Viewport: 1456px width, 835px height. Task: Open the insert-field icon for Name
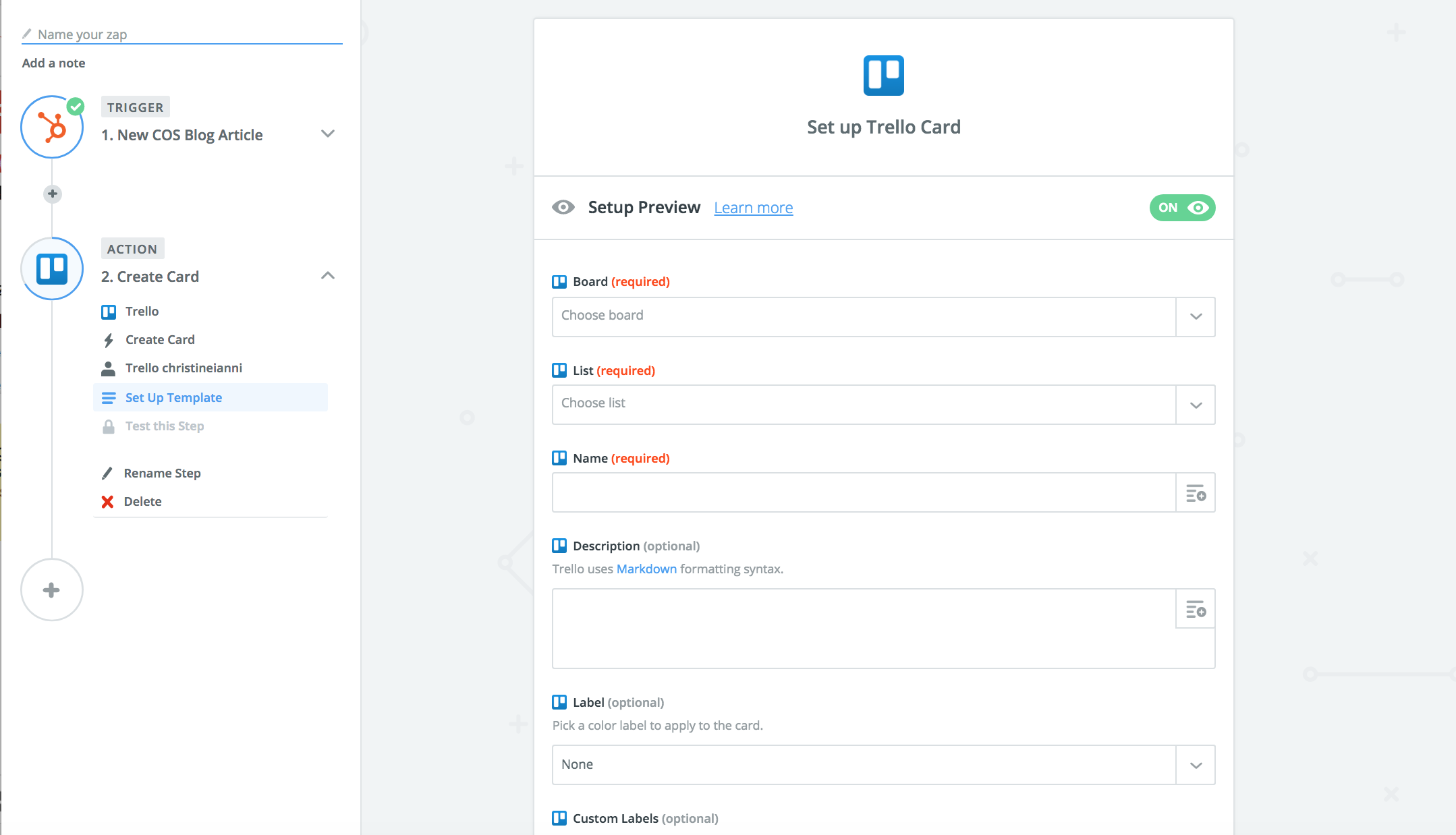click(1195, 493)
